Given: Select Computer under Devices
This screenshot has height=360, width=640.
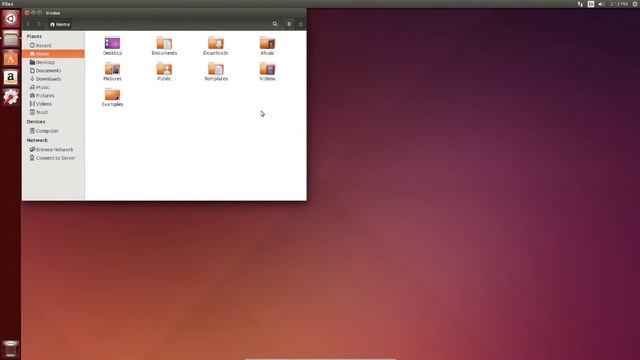Looking at the screenshot, I should point(53,131).
